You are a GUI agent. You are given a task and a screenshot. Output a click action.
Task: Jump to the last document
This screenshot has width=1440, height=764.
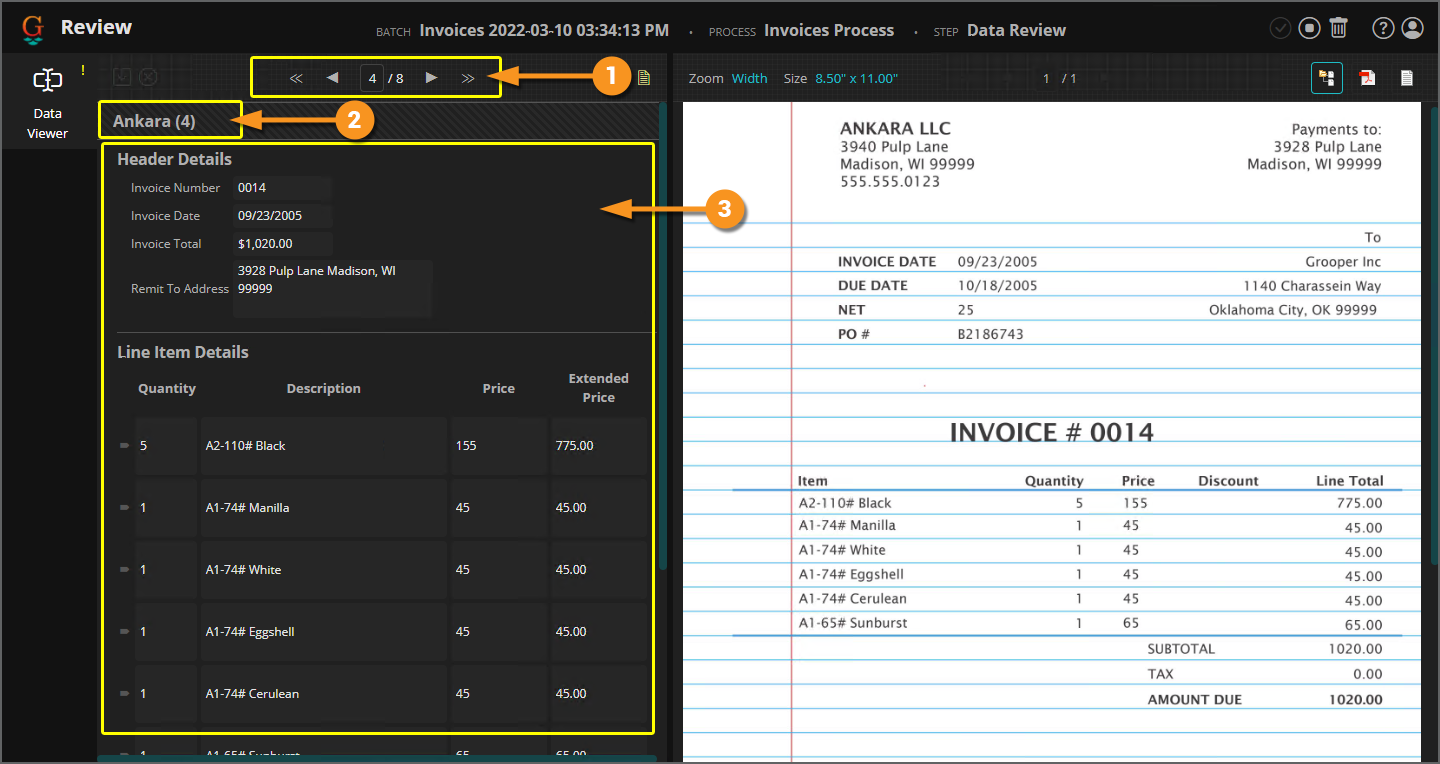pos(467,78)
